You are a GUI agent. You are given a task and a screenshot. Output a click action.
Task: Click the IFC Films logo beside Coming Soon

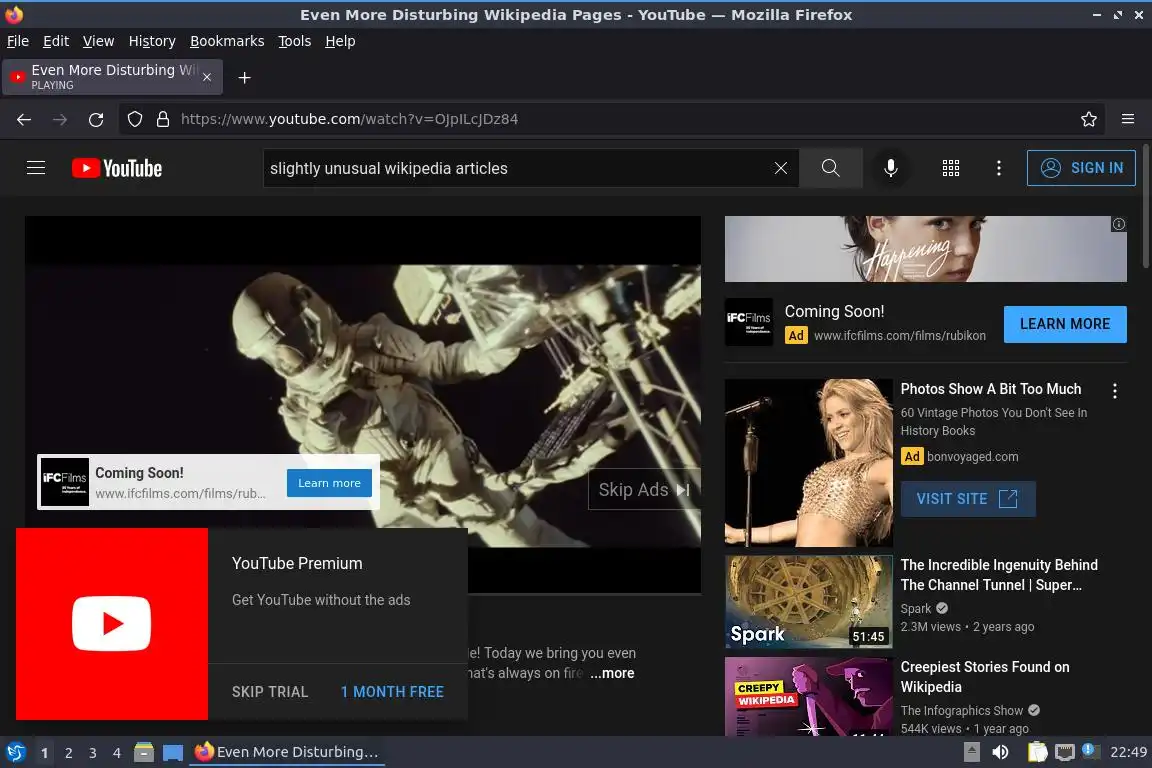coord(749,322)
